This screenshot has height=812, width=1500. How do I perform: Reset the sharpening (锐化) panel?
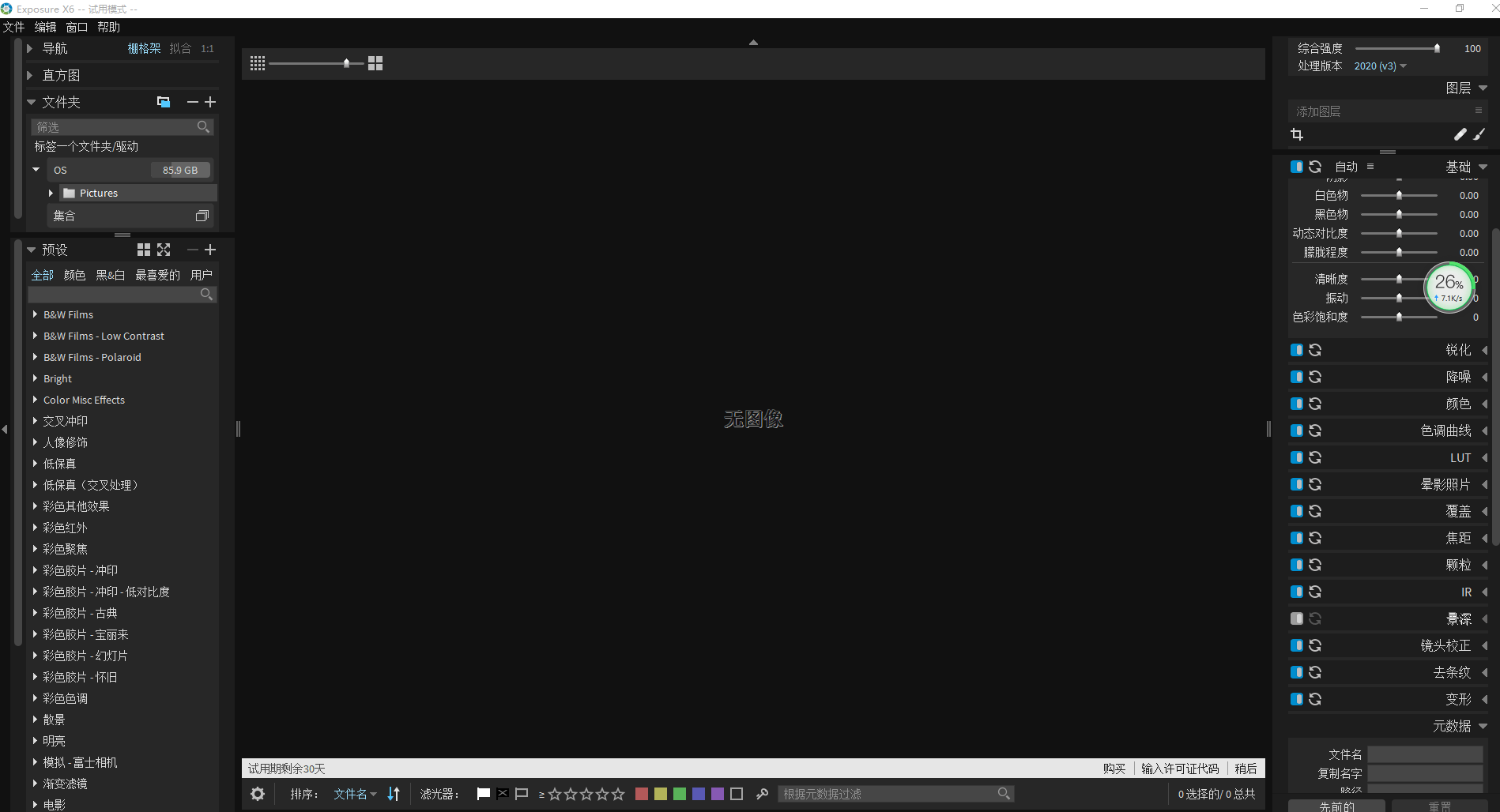(1315, 350)
